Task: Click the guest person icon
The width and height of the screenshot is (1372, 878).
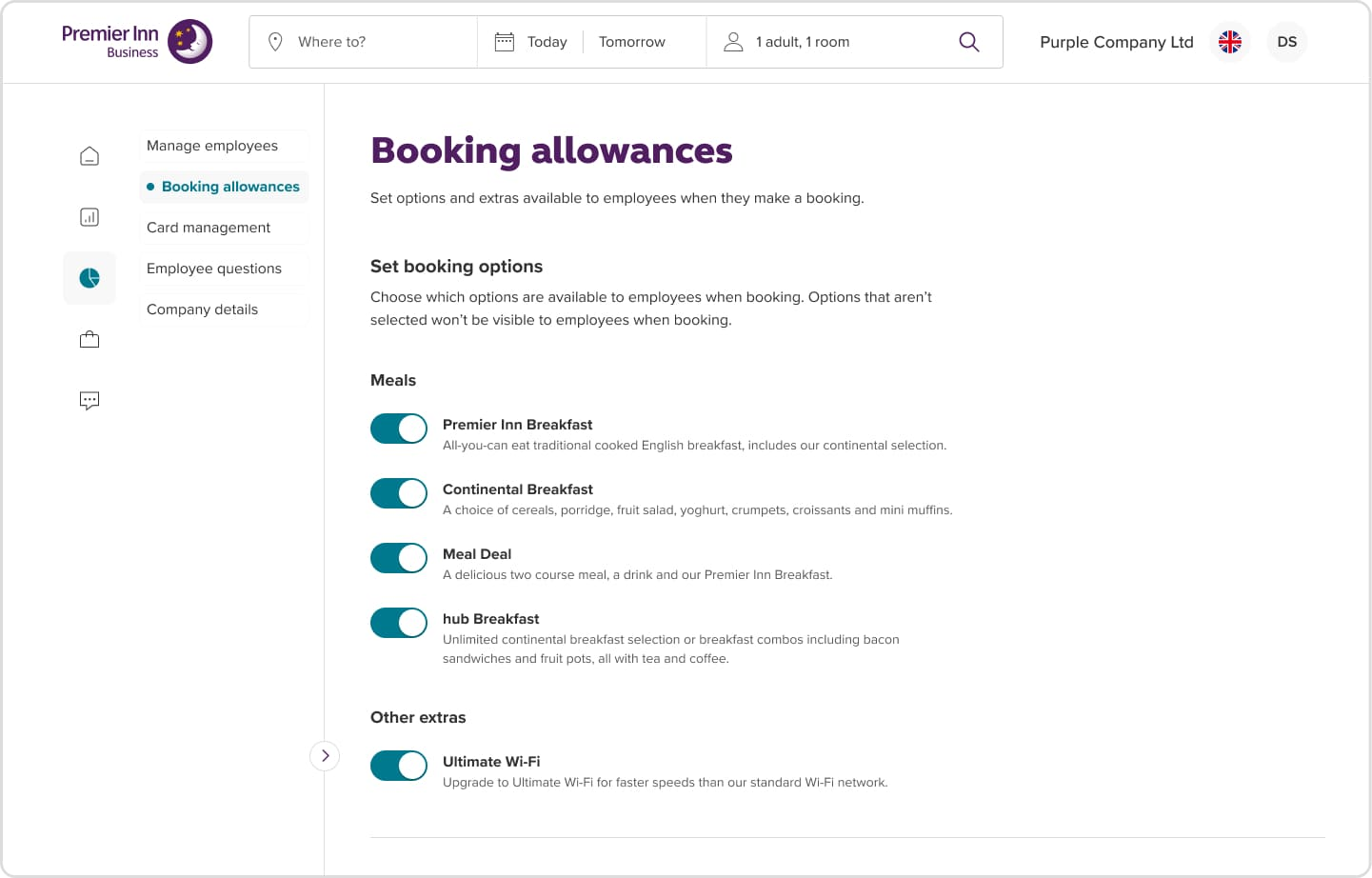Action: click(733, 42)
